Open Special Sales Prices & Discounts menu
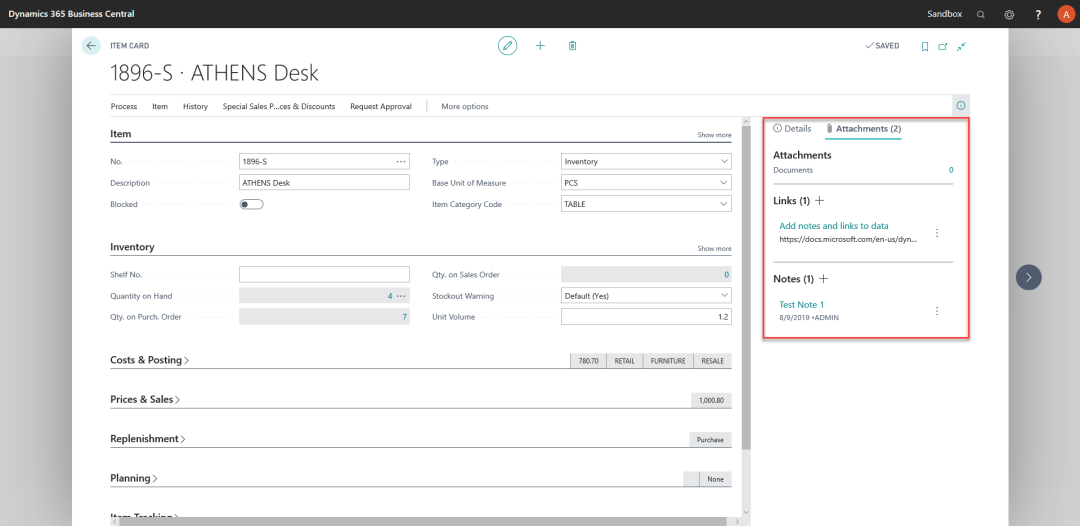 coord(279,107)
